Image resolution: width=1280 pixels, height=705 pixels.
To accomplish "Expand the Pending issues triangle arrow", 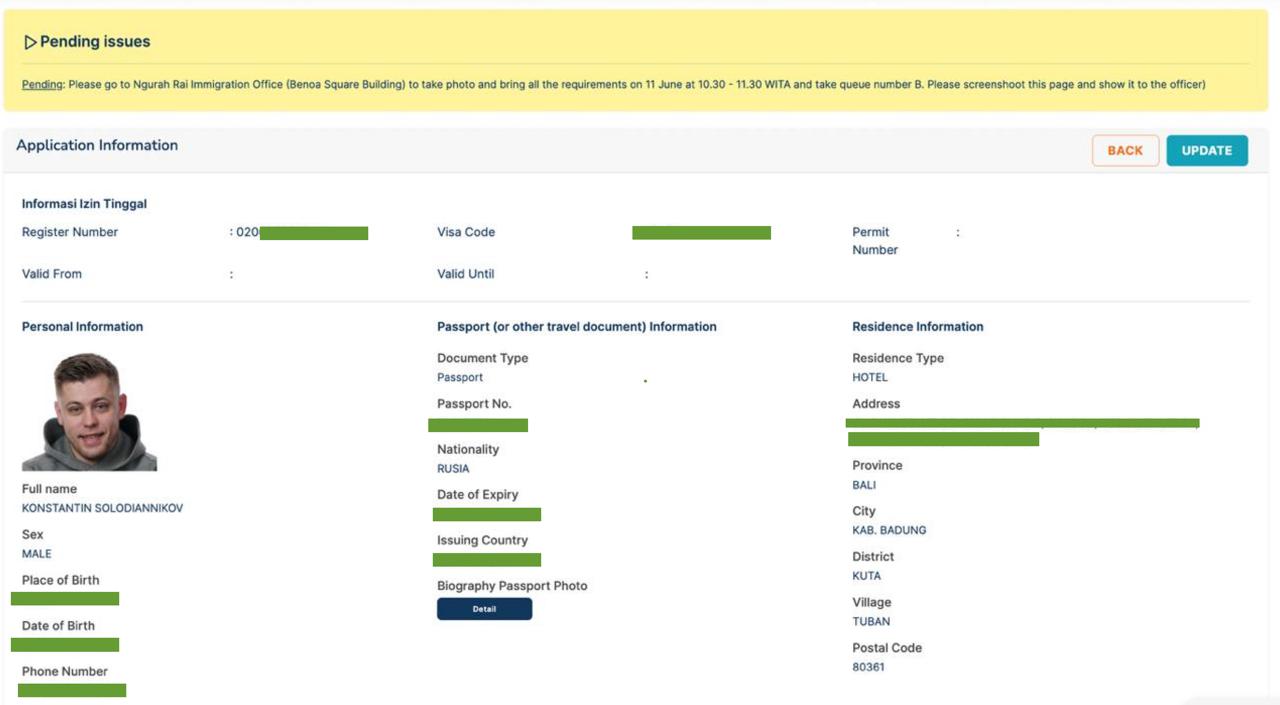I will pyautogui.click(x=30, y=42).
